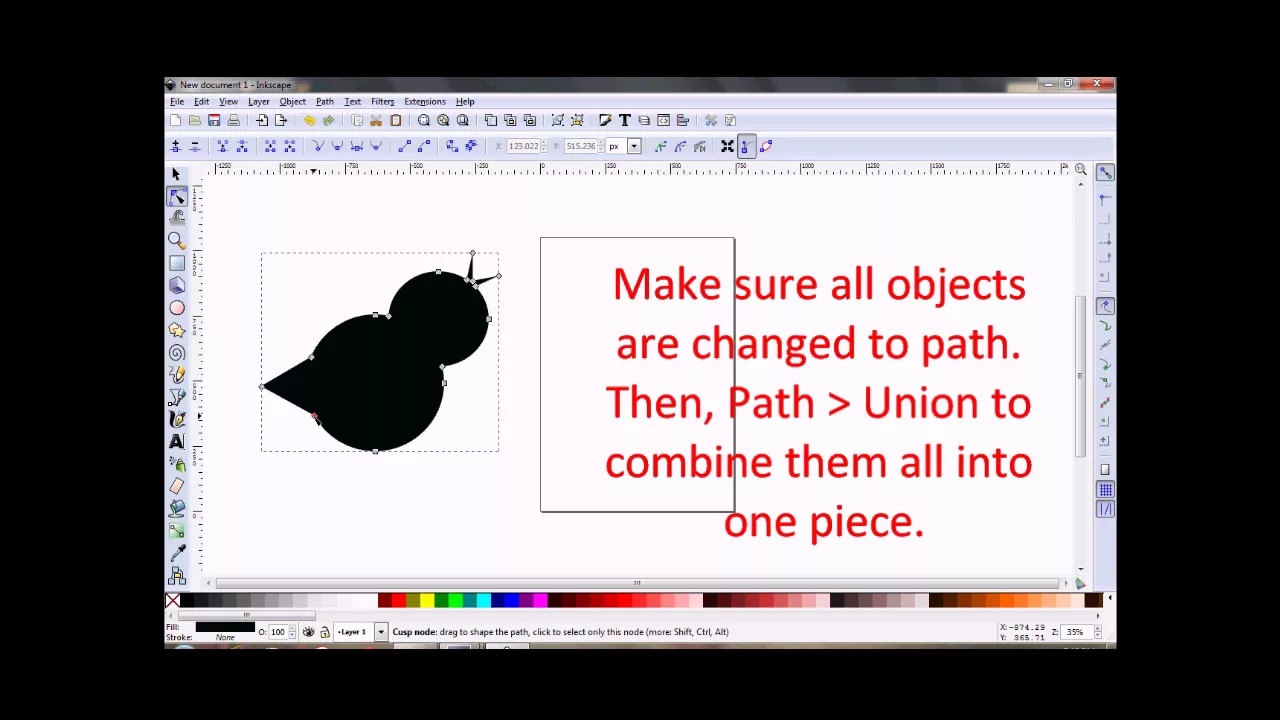Select the Rectangle tool
Image resolution: width=1280 pixels, height=720 pixels.
pyautogui.click(x=177, y=263)
